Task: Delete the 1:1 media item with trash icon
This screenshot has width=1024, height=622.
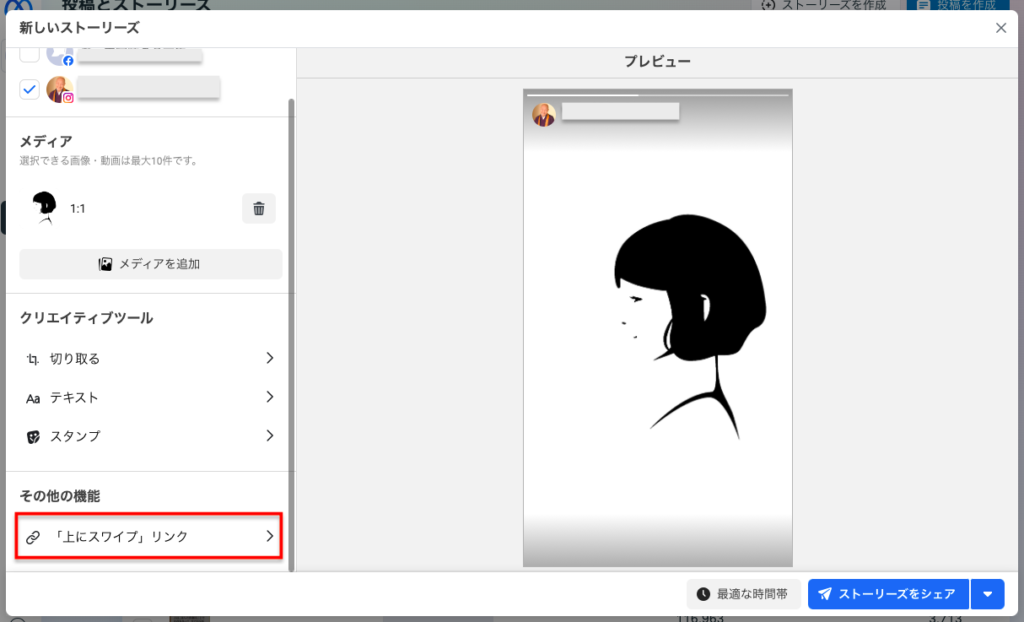Action: point(259,208)
